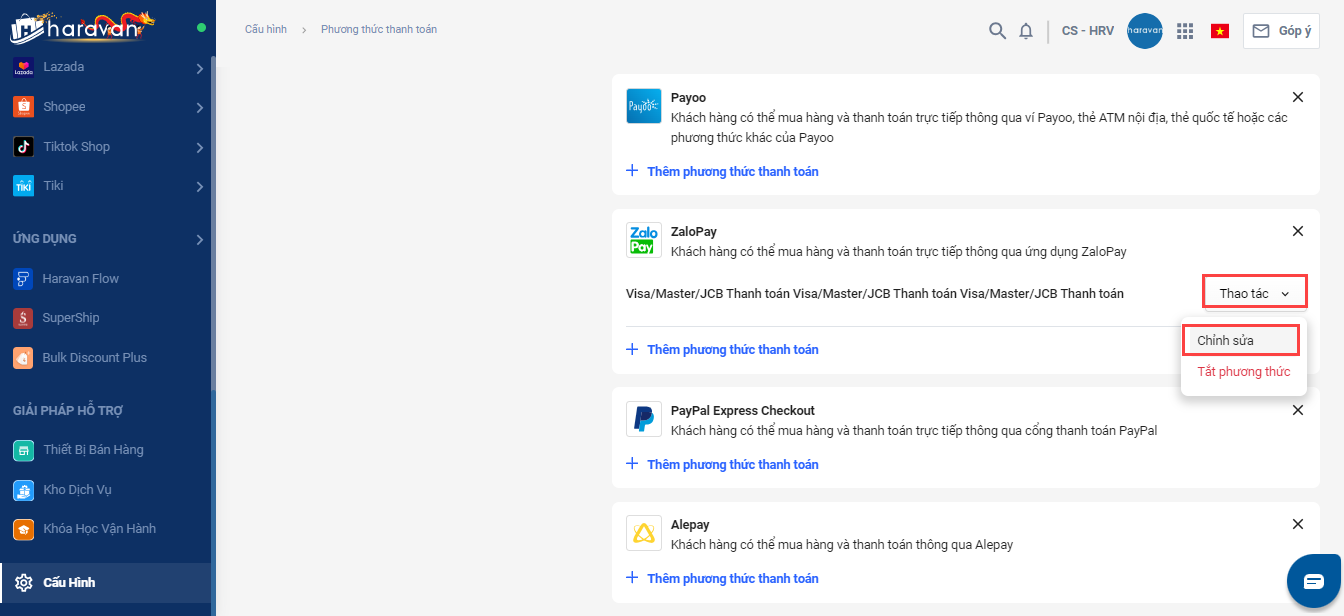Open the apps grid menu

point(1185,31)
